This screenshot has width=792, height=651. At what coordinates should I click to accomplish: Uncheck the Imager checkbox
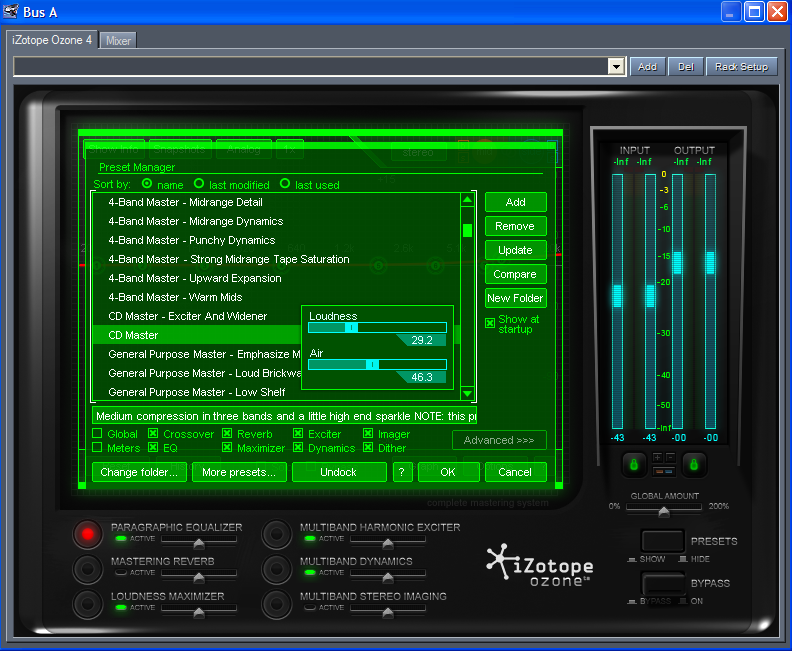click(x=368, y=433)
